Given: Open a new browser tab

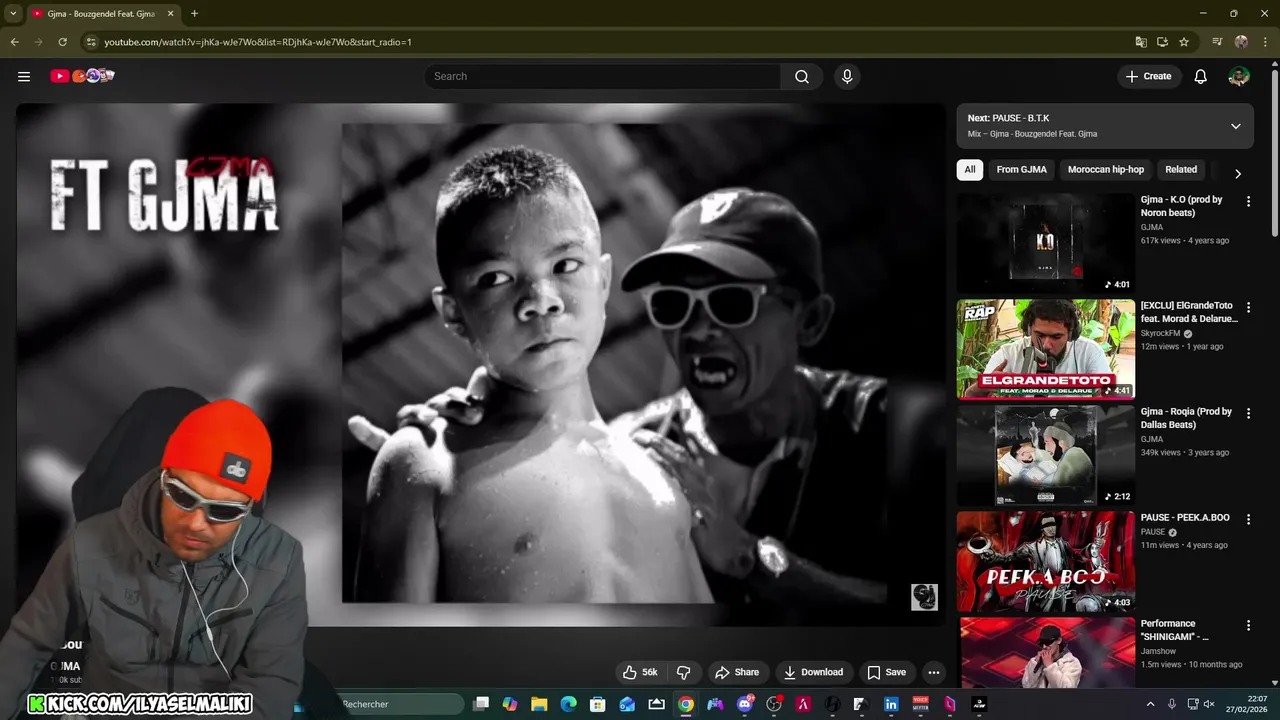Looking at the screenshot, I should [194, 13].
